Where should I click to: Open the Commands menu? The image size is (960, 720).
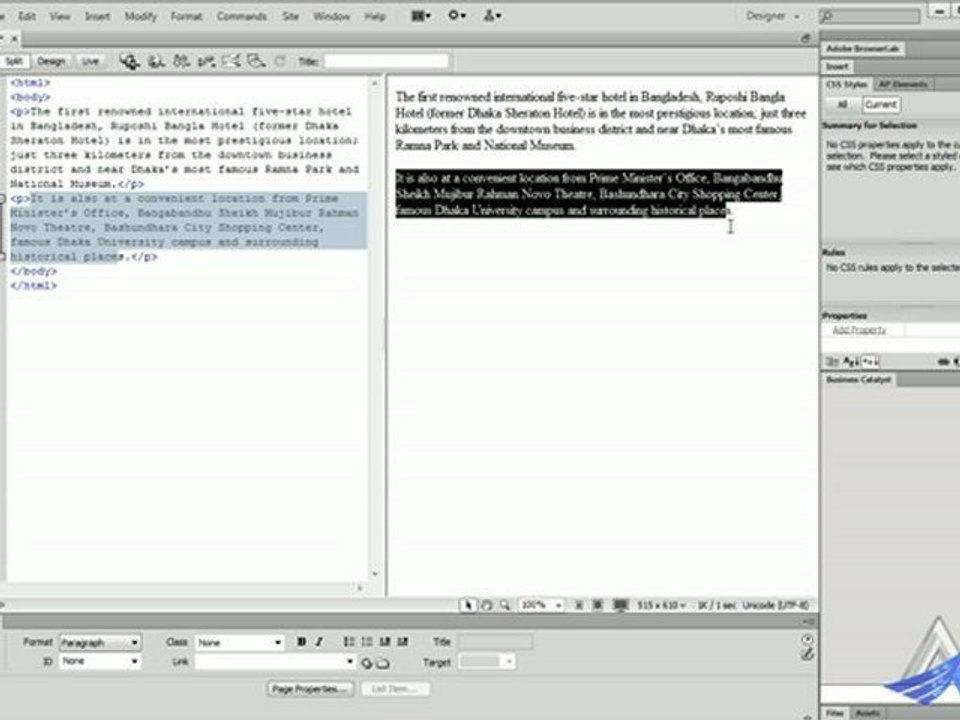click(241, 17)
